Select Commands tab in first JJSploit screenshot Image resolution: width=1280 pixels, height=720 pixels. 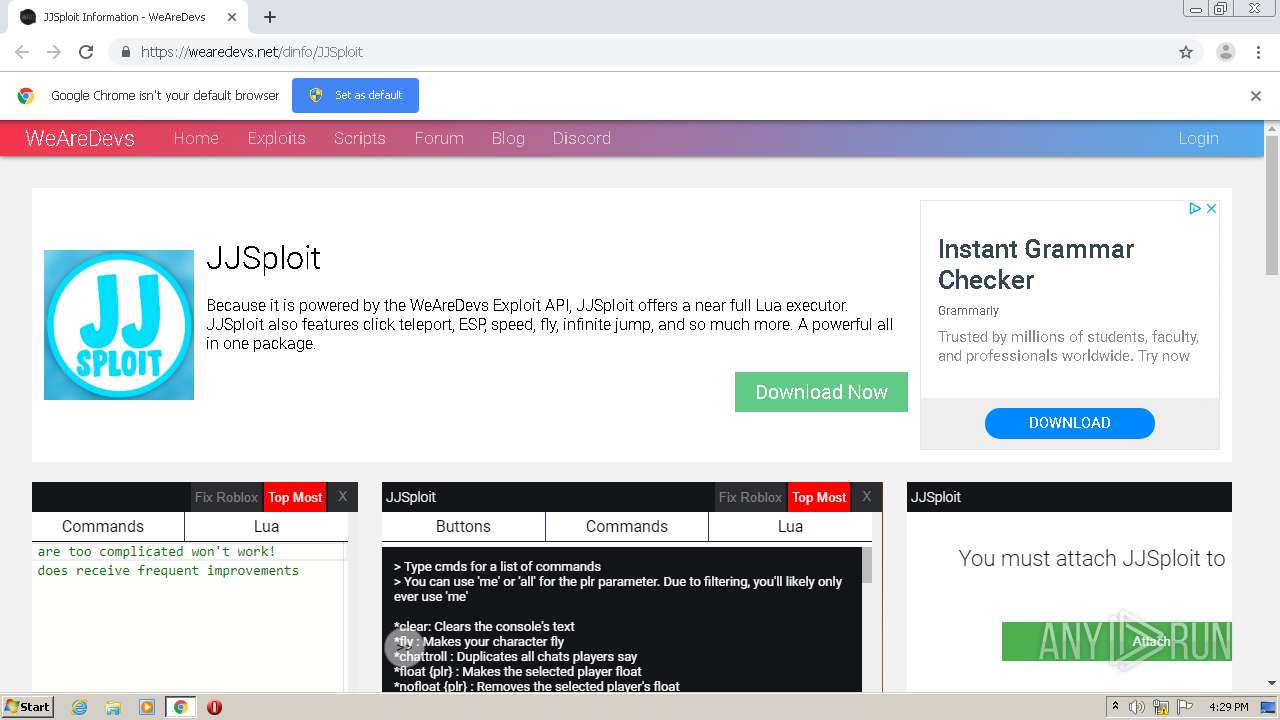pos(103,526)
